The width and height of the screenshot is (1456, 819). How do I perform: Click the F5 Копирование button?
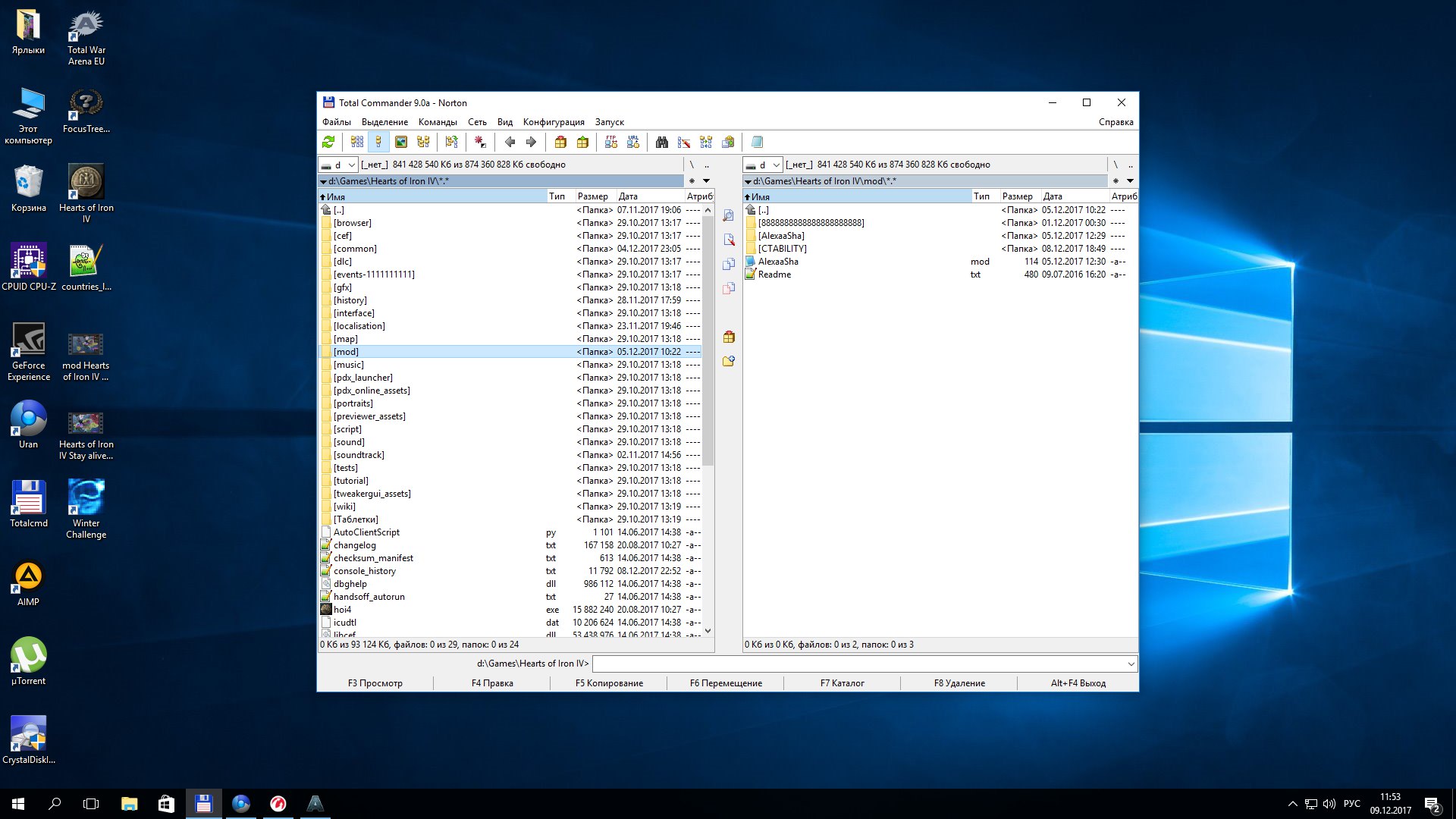point(609,683)
